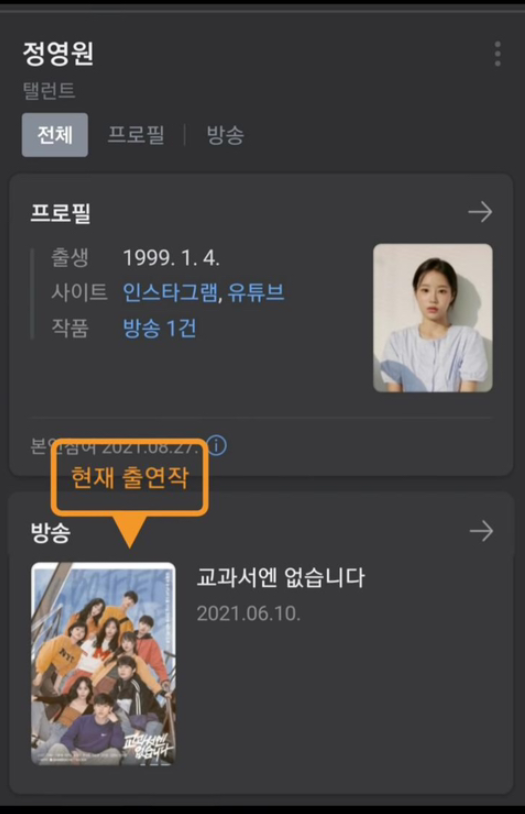Click the 2021.06.10. broadcast date
Viewport: 525px width, 814px height.
(249, 614)
